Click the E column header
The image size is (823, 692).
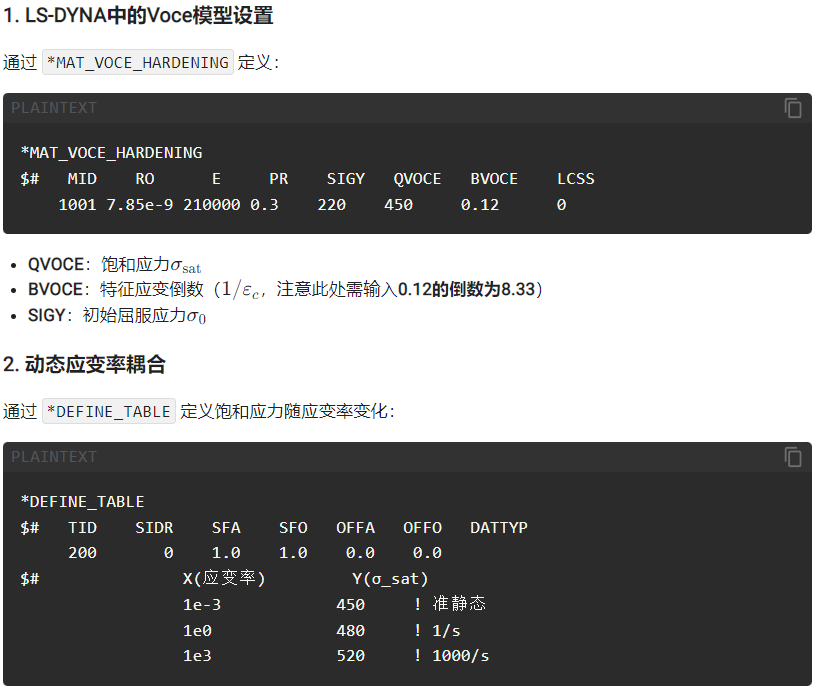pos(216,179)
